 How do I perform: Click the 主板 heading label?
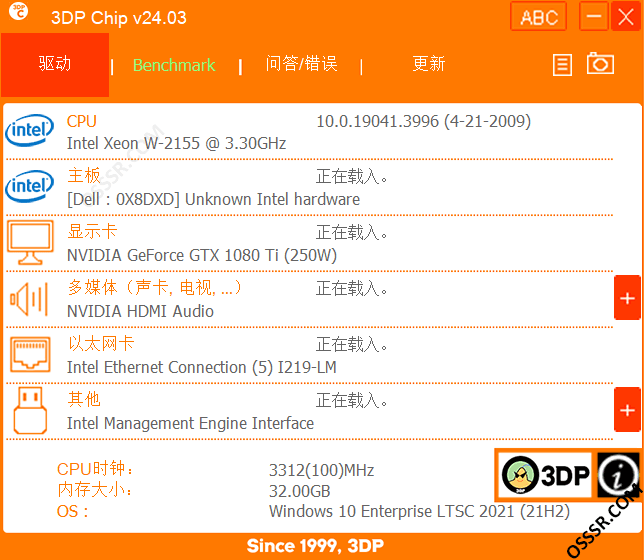coord(84,175)
